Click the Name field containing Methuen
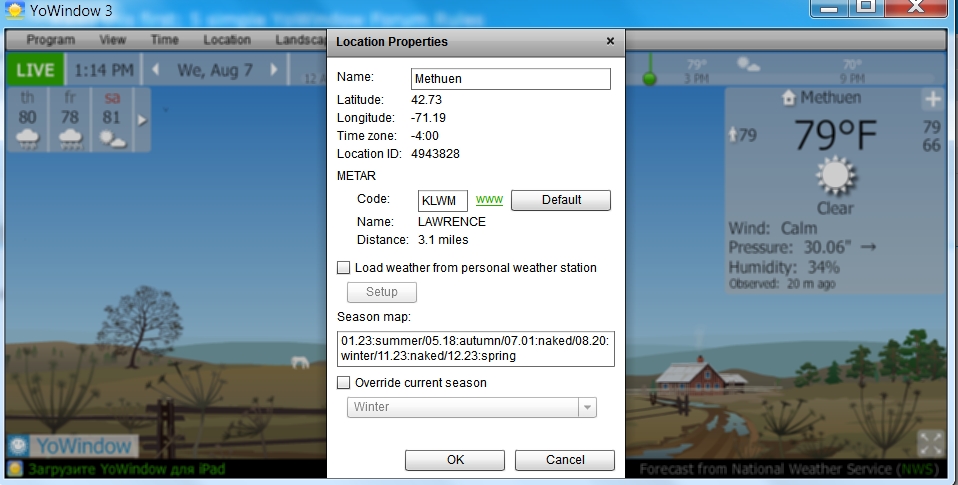This screenshot has height=485, width=958. pos(510,78)
